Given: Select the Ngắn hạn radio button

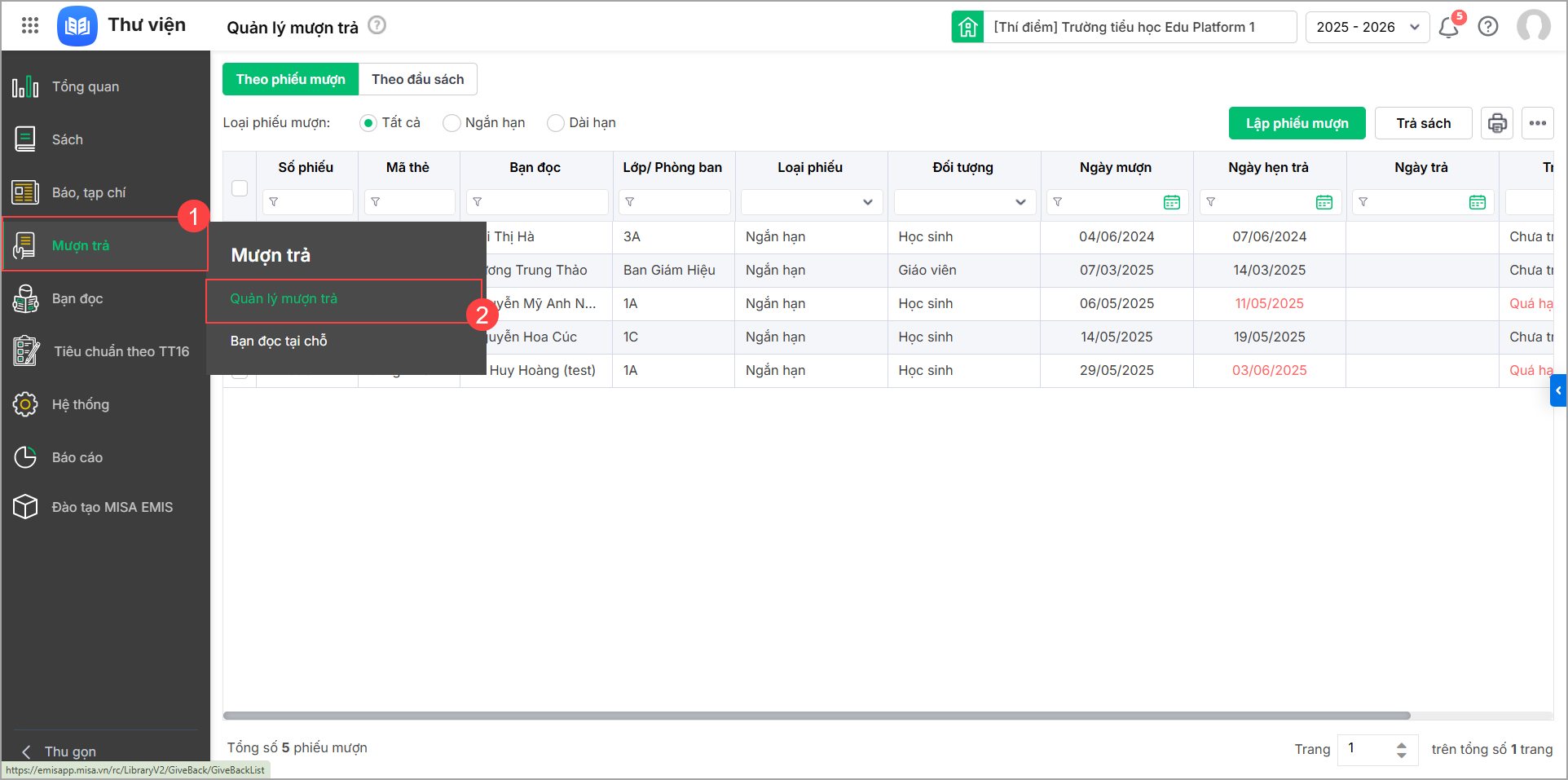Looking at the screenshot, I should click(451, 123).
